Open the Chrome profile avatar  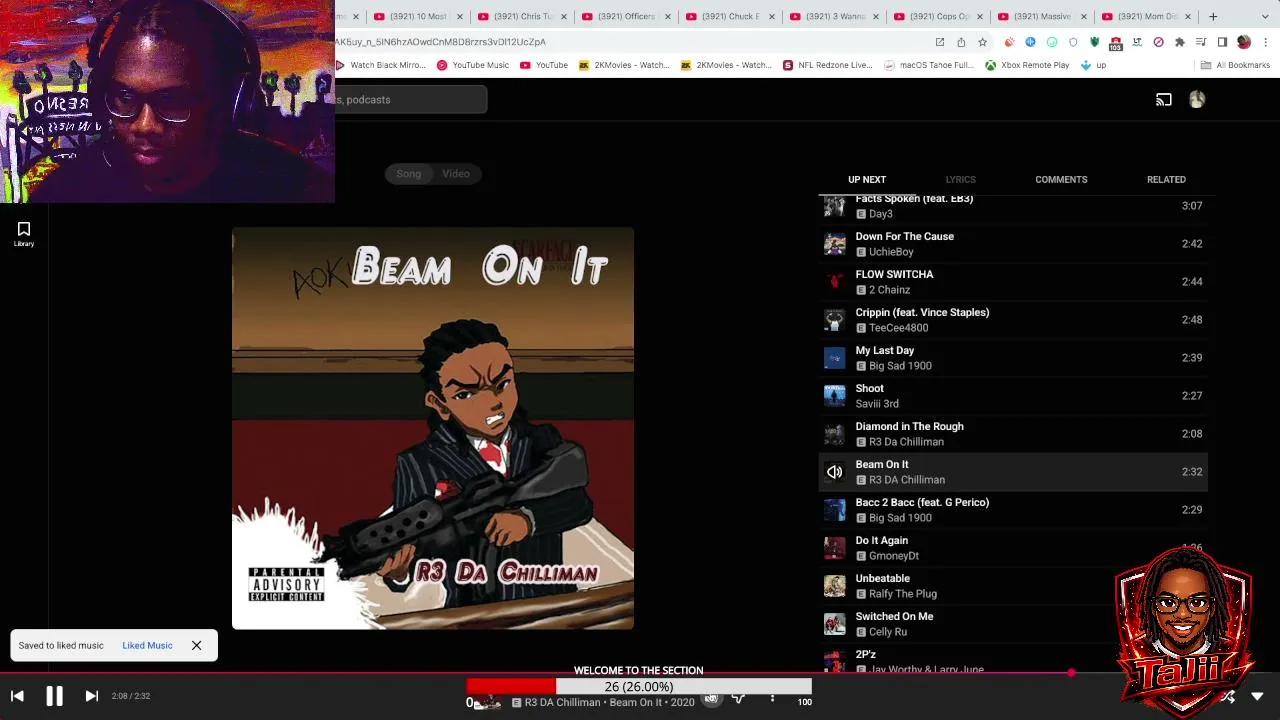(x=1244, y=42)
